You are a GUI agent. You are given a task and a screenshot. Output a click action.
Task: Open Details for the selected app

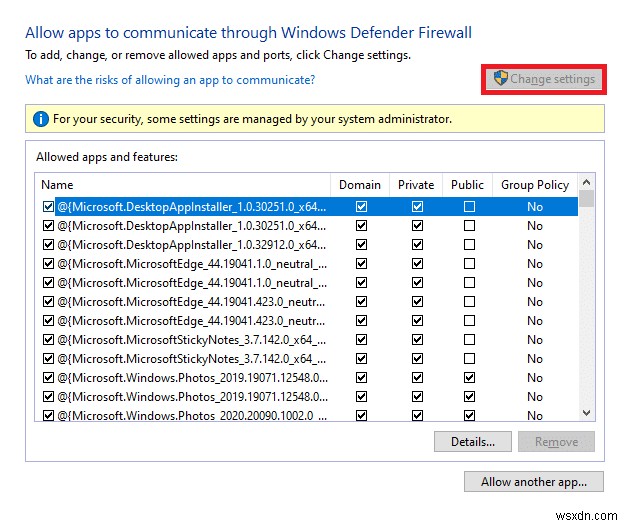tap(473, 442)
